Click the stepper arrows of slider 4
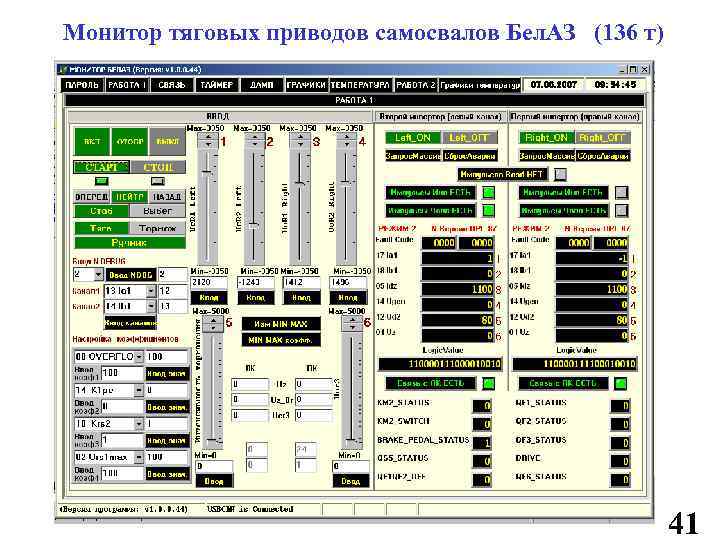This screenshot has width=720, height=540. (x=346, y=141)
